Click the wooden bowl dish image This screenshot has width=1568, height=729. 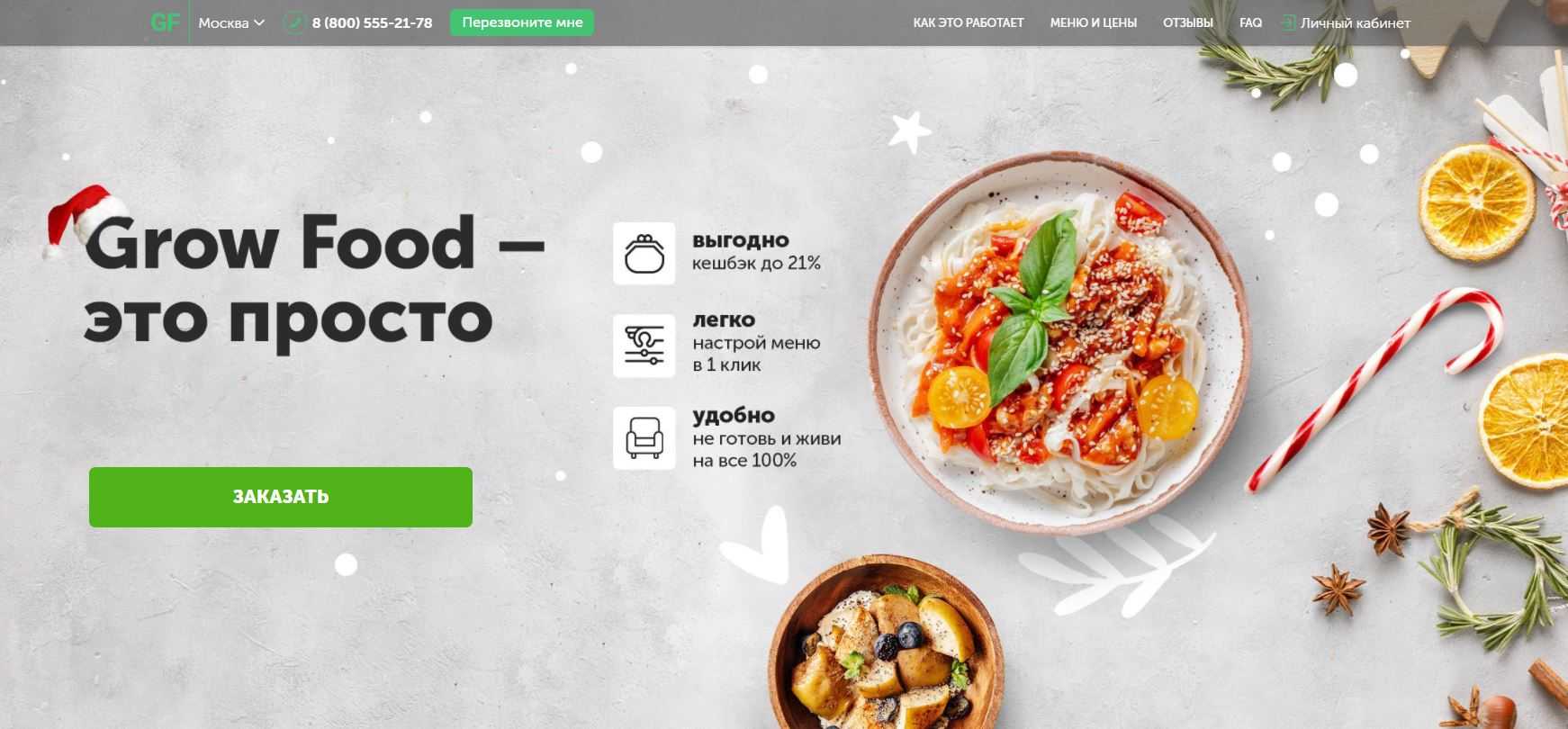coord(886,643)
